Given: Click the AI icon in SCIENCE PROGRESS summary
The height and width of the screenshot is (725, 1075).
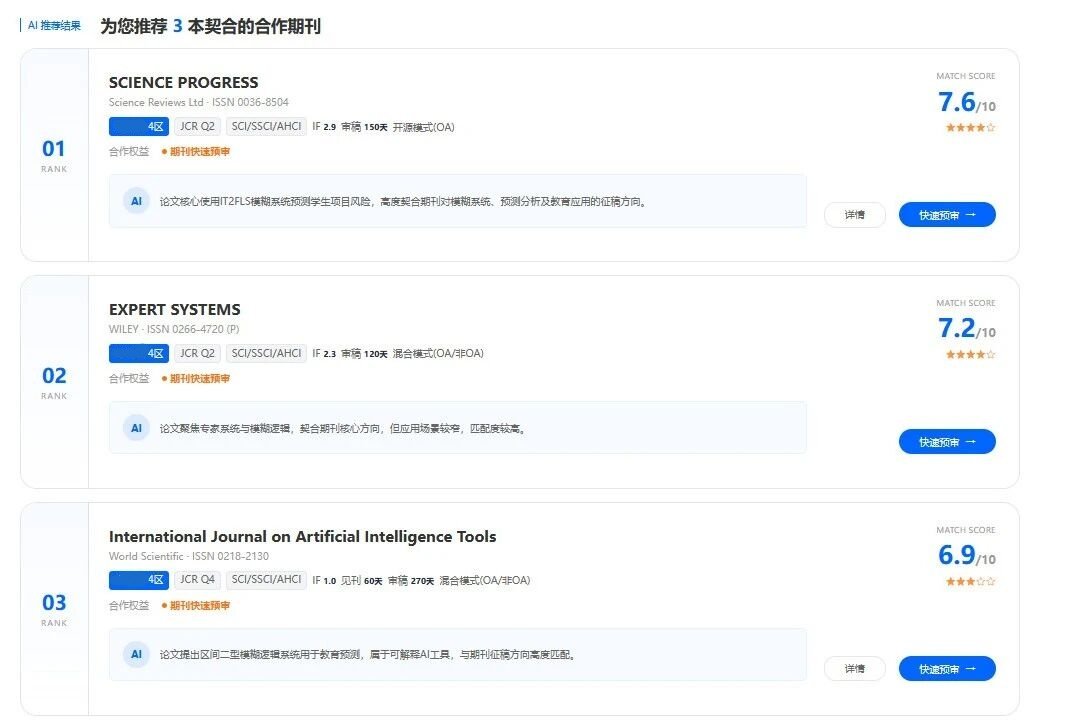Looking at the screenshot, I should click(136, 201).
